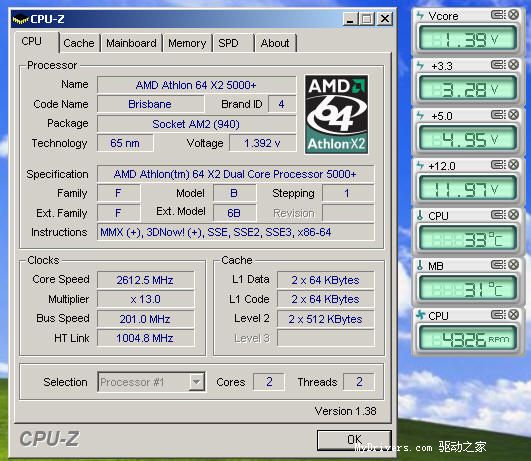531x461 pixels.
Task: Close the CPU-Z window
Action: 385,19
